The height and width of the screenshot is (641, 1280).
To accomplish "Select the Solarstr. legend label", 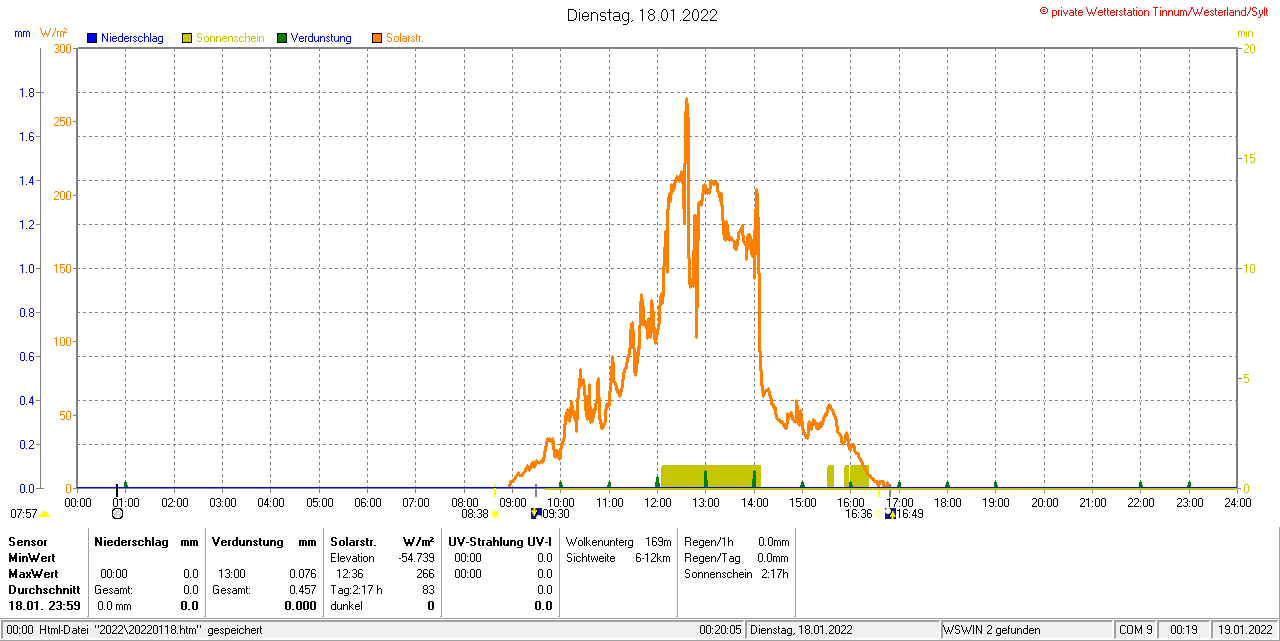I will click(x=405, y=38).
